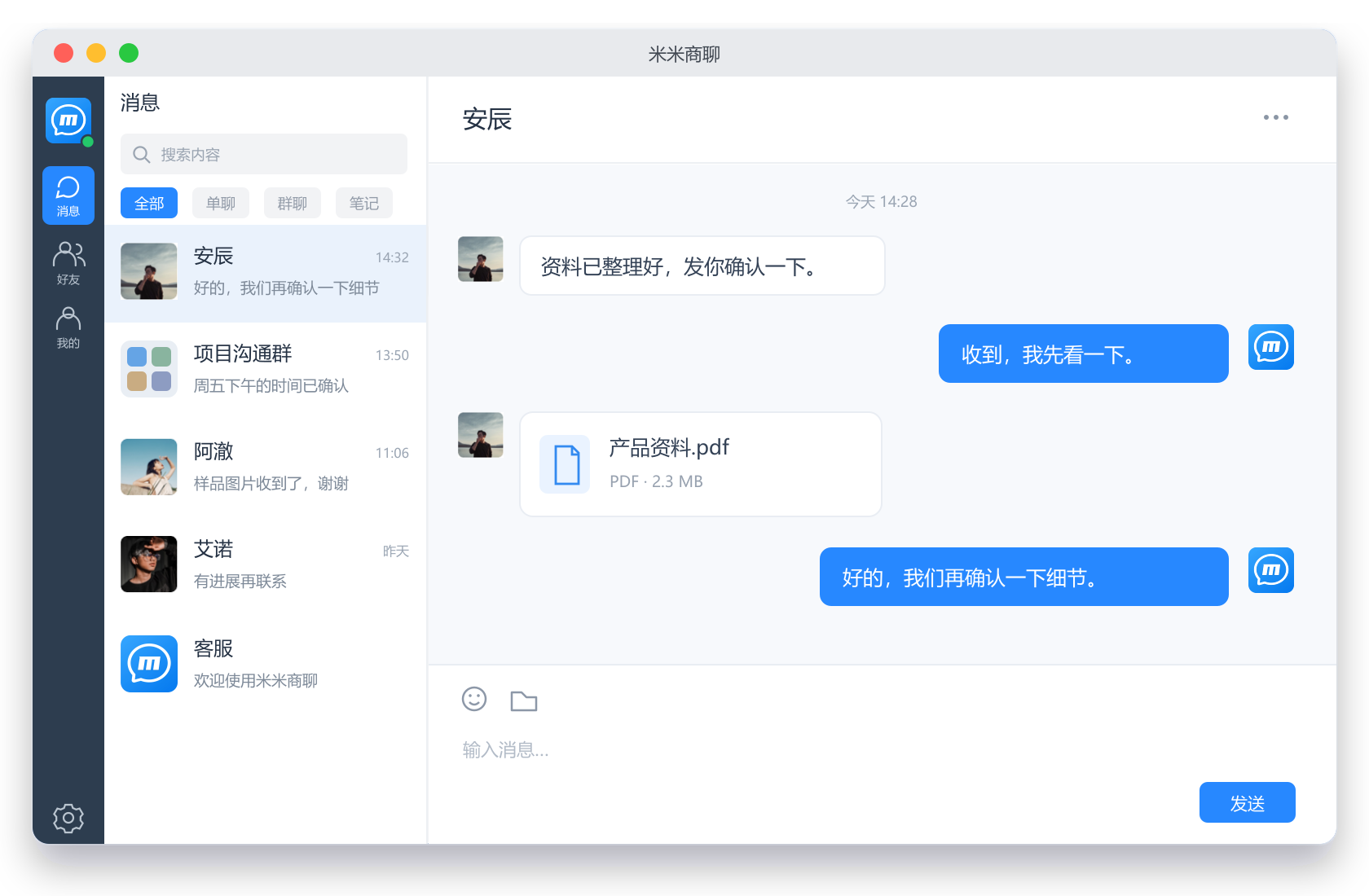Click the 周五下午的时间已确认 preview text
The width and height of the screenshot is (1369, 896).
pos(271,385)
